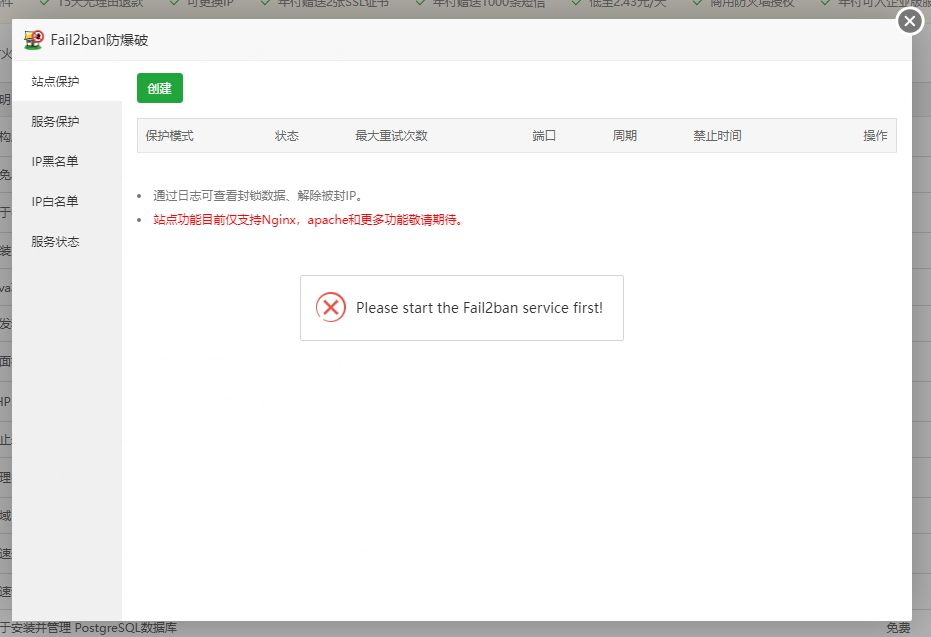Open the IP白名单 tab

pos(66,201)
